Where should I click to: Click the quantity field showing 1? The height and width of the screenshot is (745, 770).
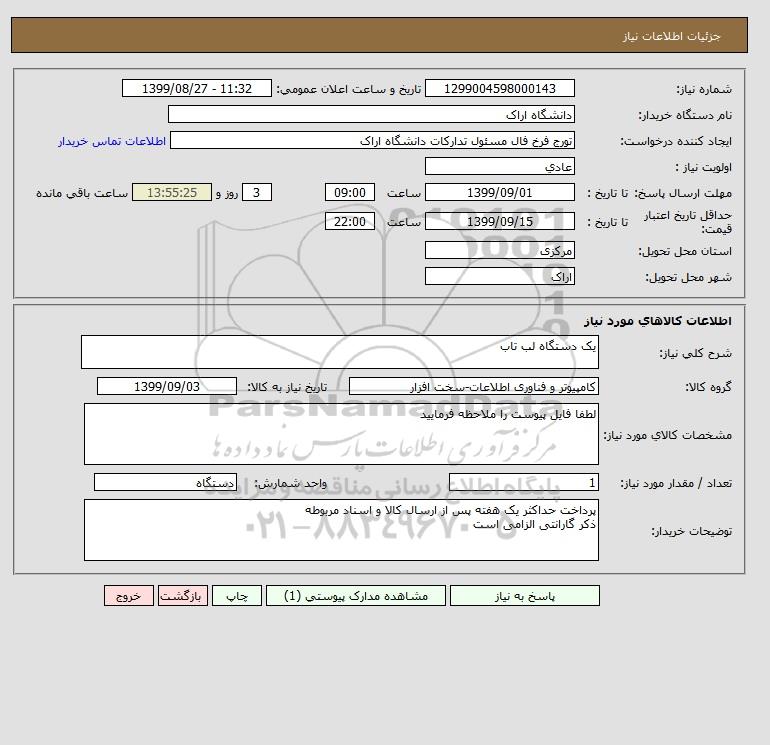(x=524, y=482)
